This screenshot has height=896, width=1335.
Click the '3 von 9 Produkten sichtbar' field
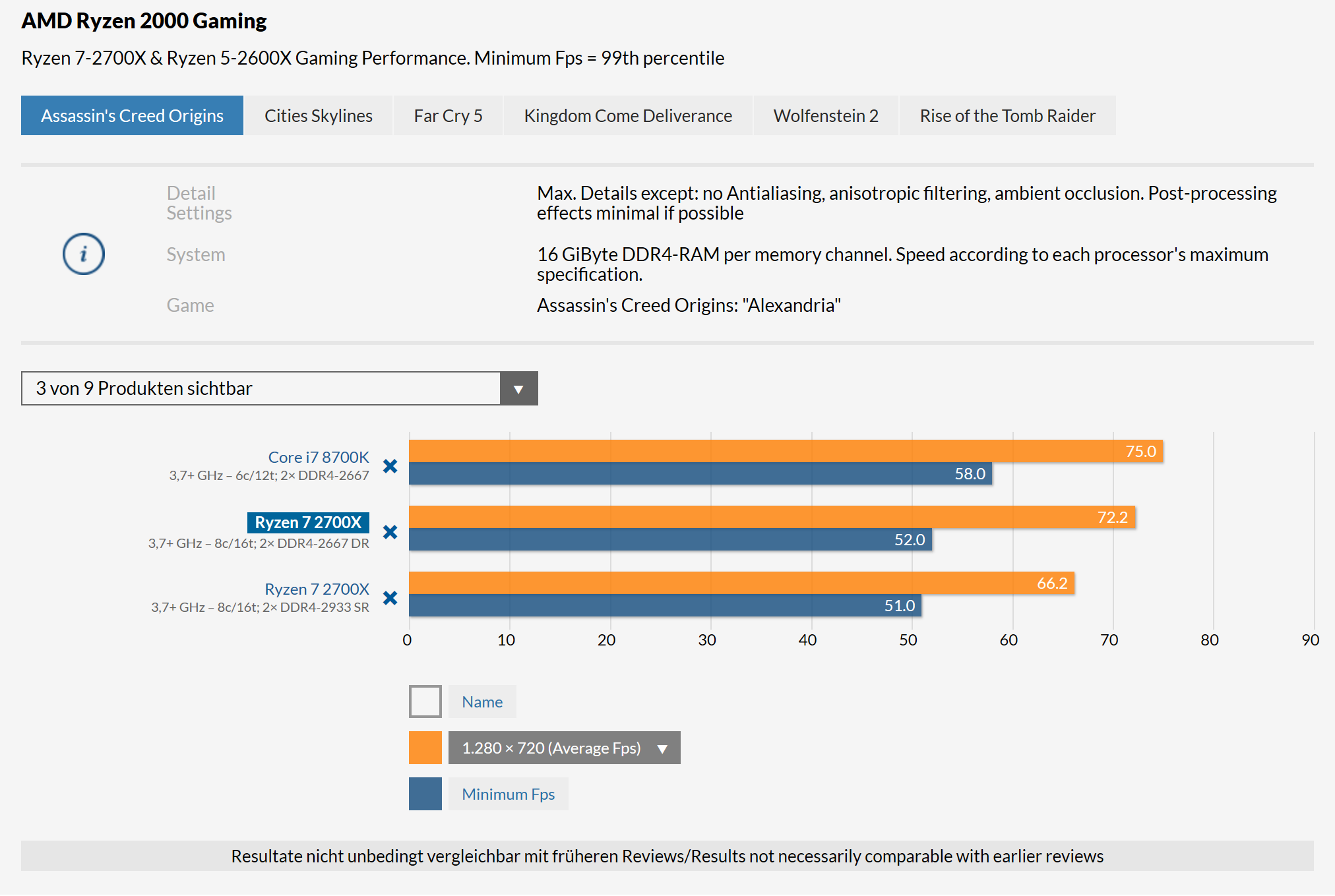(x=261, y=389)
